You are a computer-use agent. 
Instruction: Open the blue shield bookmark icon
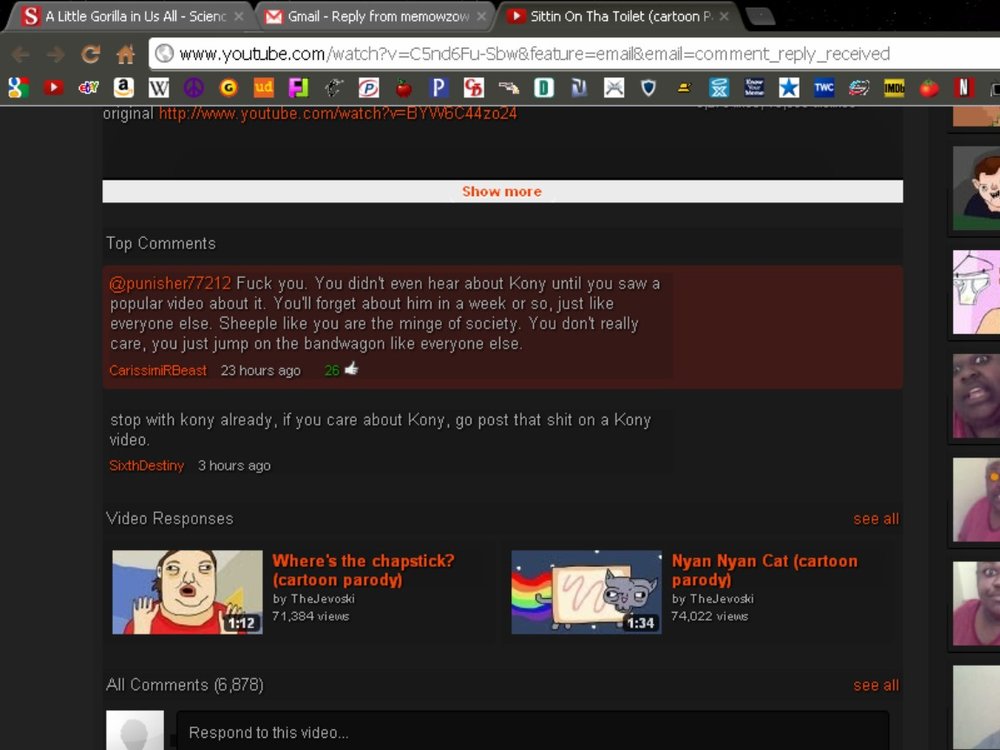[x=649, y=87]
